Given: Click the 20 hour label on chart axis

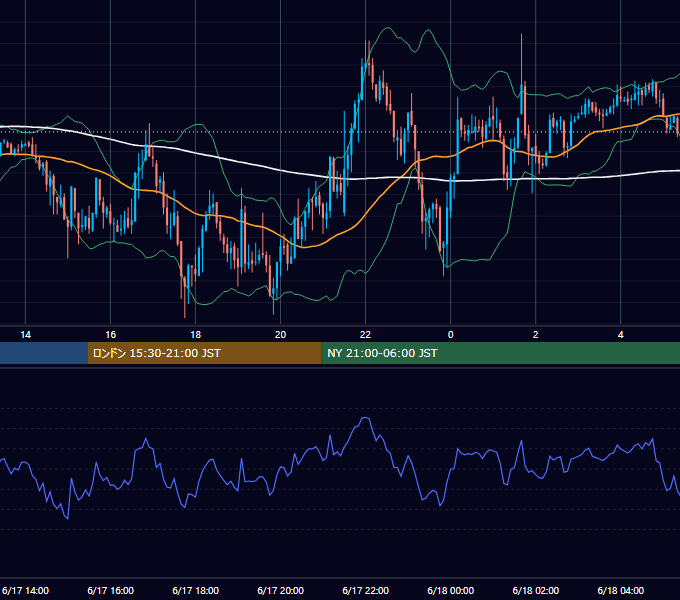Looking at the screenshot, I should [281, 335].
